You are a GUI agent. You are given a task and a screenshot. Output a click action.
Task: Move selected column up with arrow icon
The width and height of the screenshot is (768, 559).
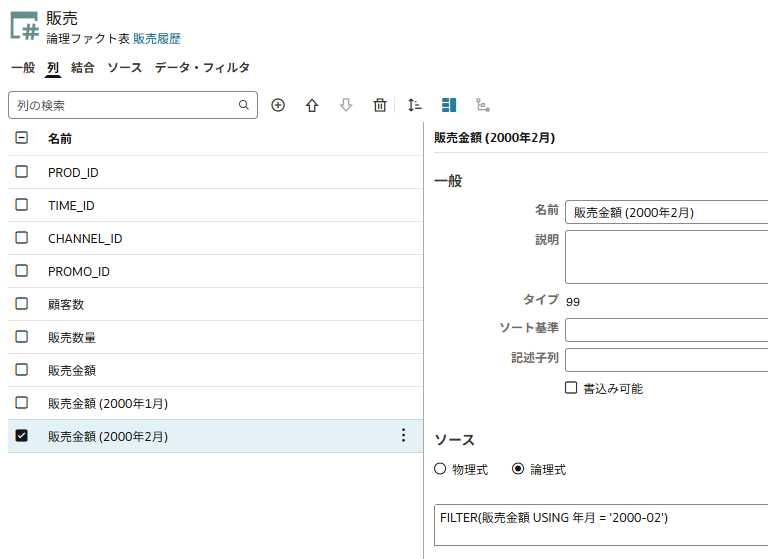(x=312, y=105)
